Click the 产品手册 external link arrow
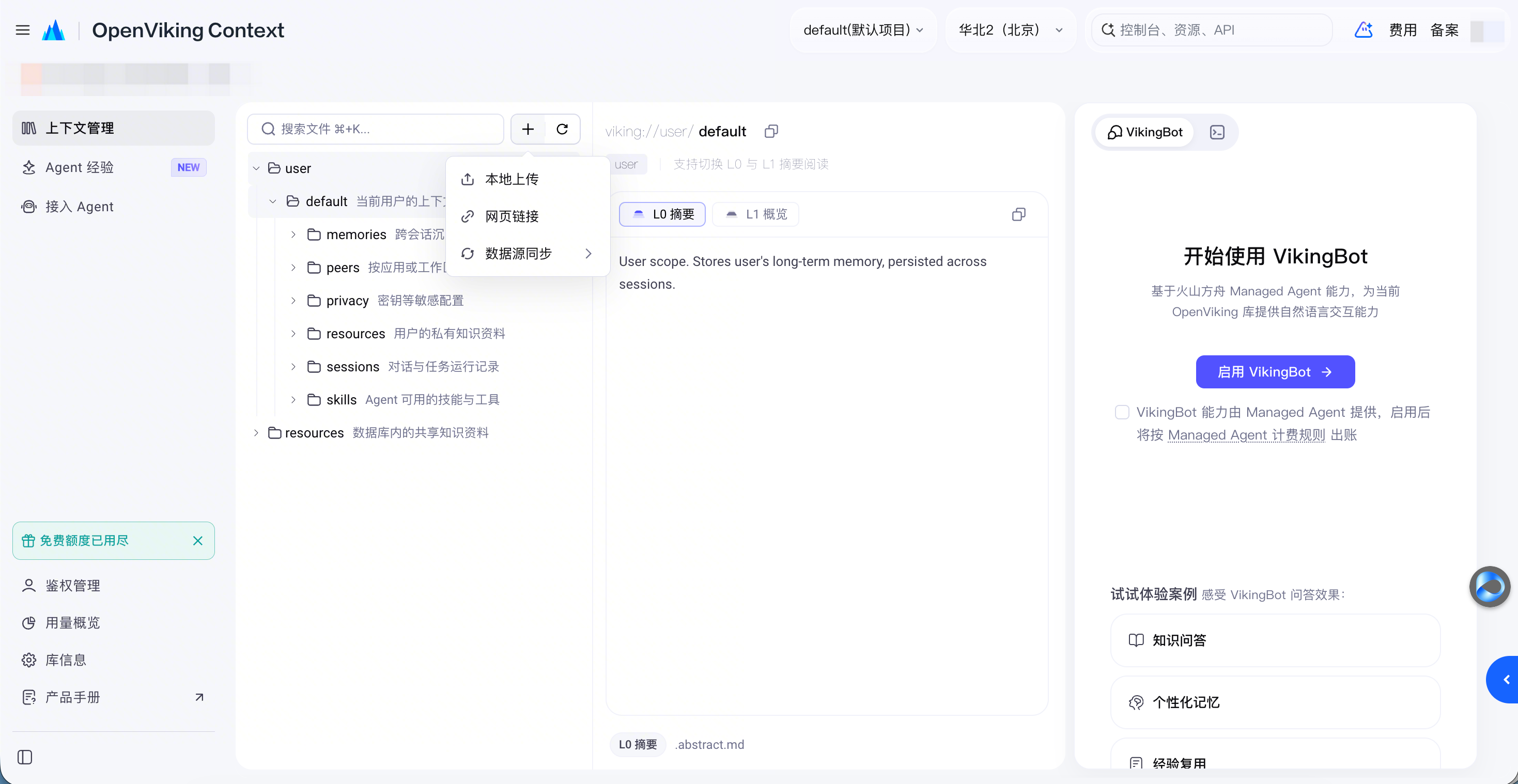1518x784 pixels. (199, 697)
